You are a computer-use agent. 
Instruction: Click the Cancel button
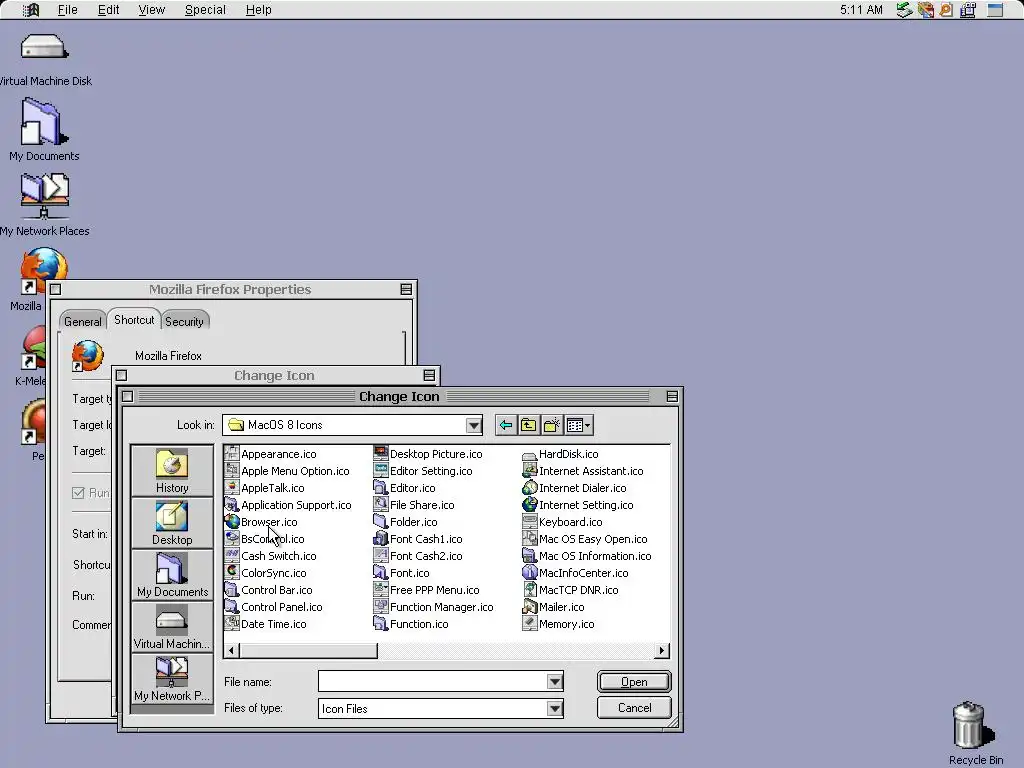[x=634, y=708]
